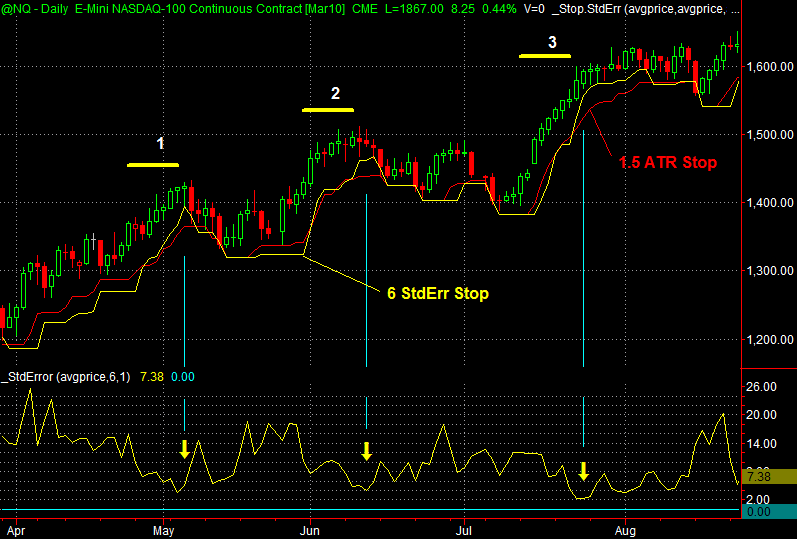Select the yellow bar under number 2
The width and height of the screenshot is (797, 539).
(x=335, y=109)
